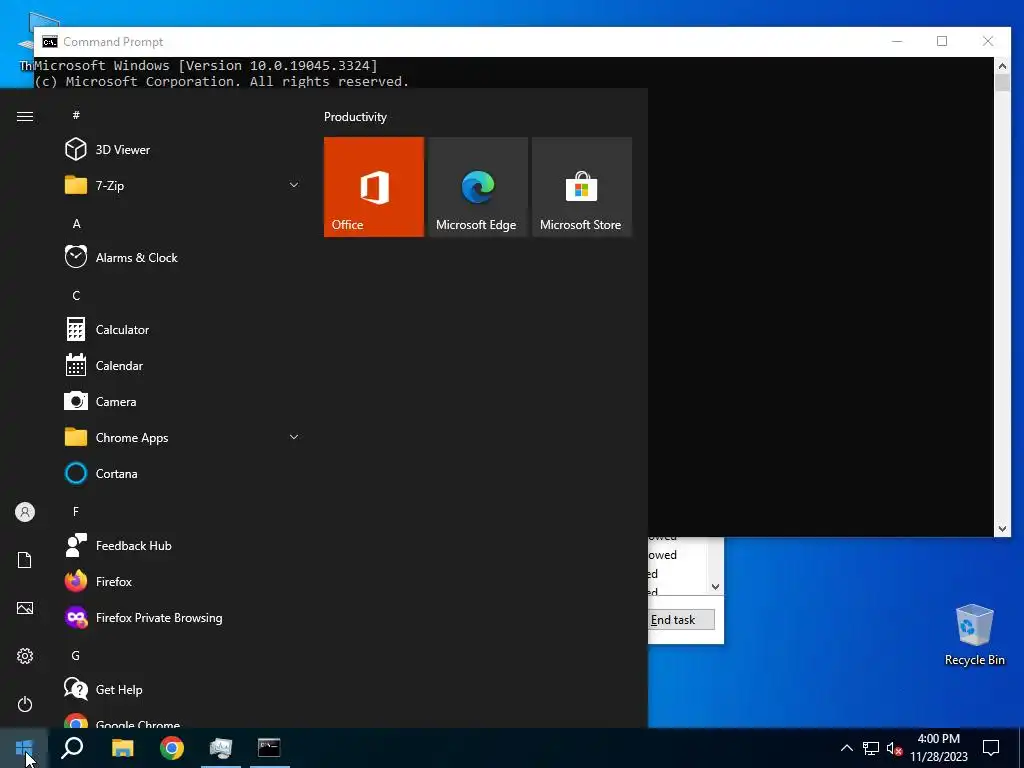Launch Alarms & Clock app
The height and width of the screenshot is (768, 1024).
click(181, 257)
